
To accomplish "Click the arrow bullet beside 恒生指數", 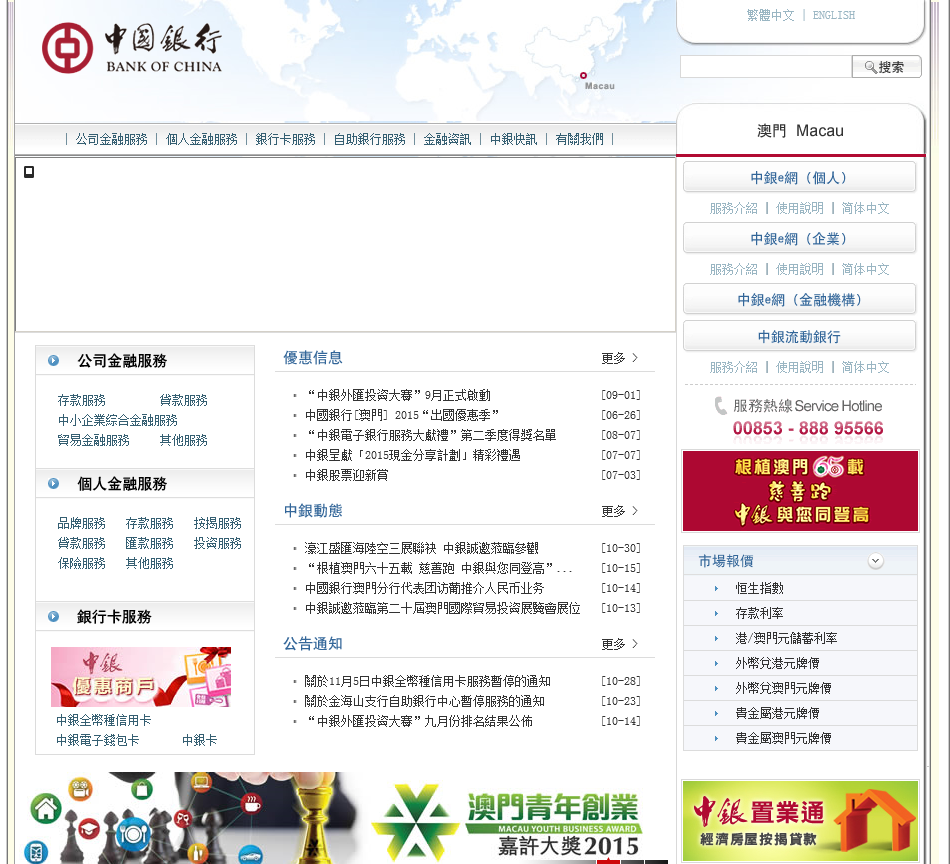I will click(716, 588).
